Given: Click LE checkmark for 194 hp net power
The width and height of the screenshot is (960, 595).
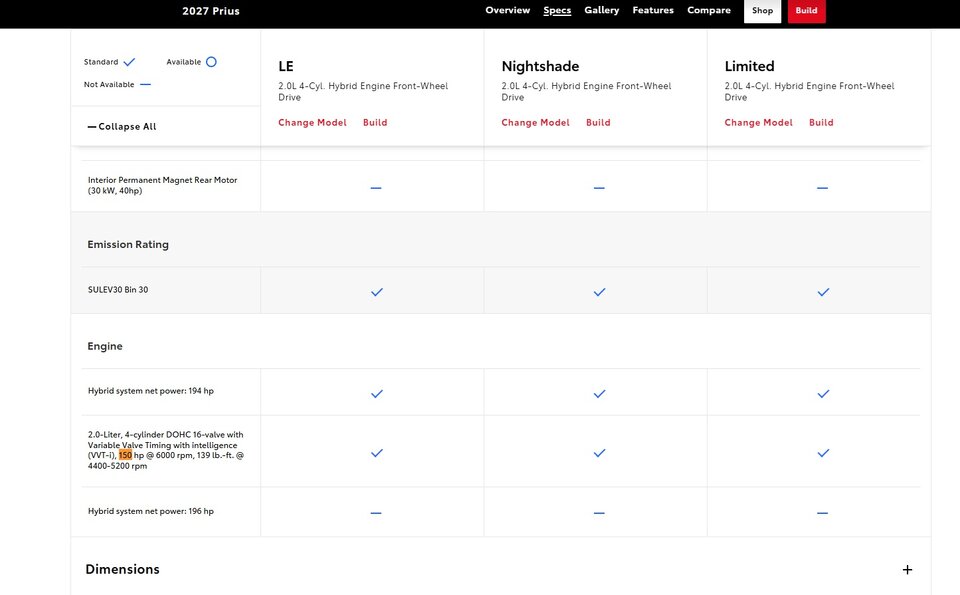Looking at the screenshot, I should [x=377, y=394].
